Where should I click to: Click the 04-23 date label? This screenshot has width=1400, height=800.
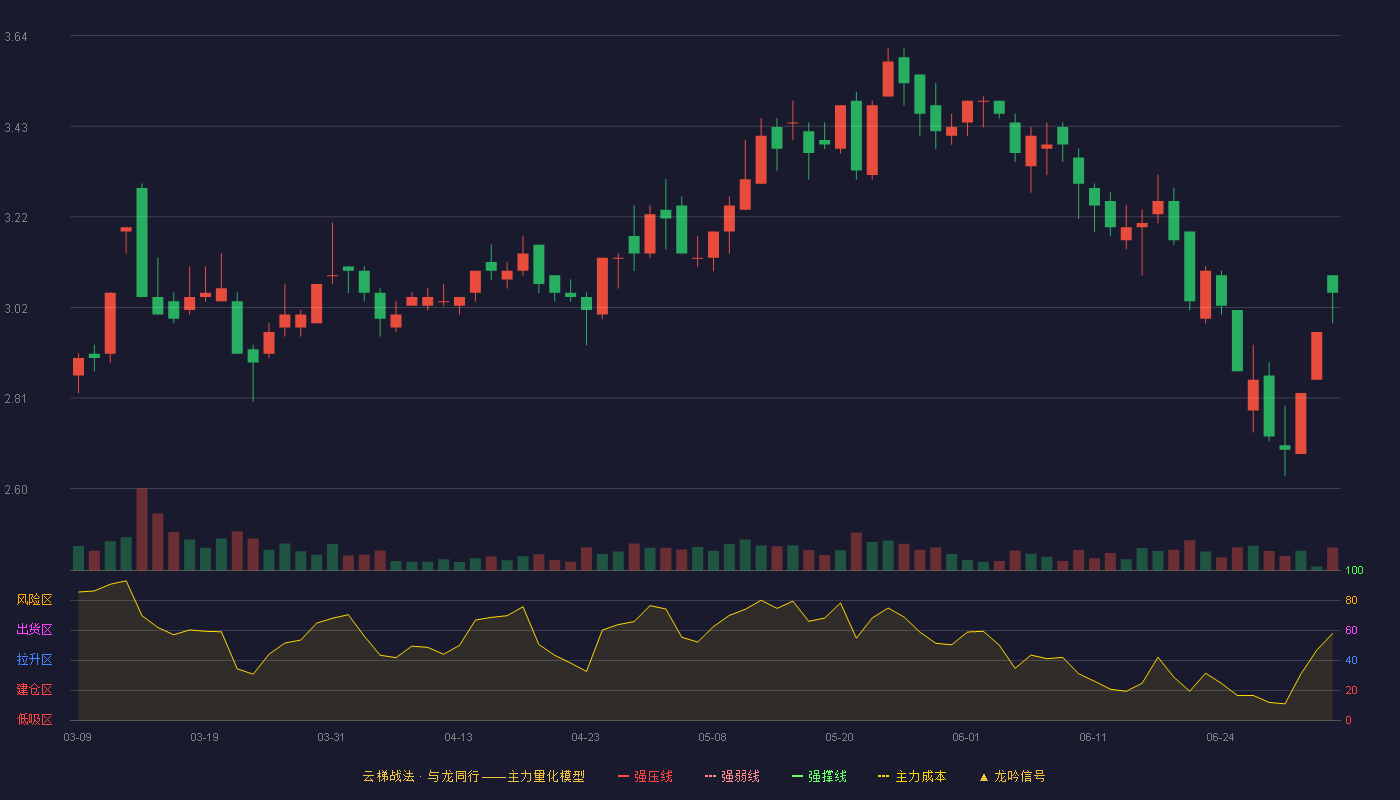585,737
